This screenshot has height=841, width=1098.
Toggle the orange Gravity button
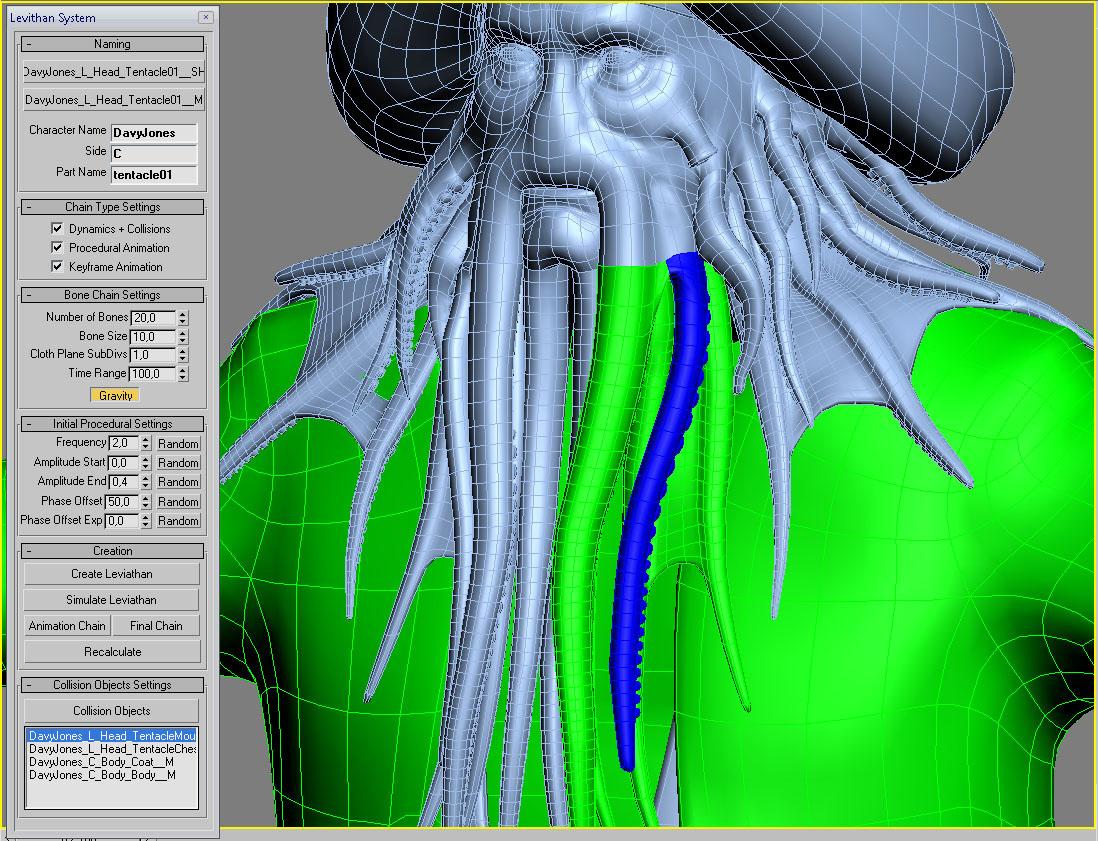[116, 396]
